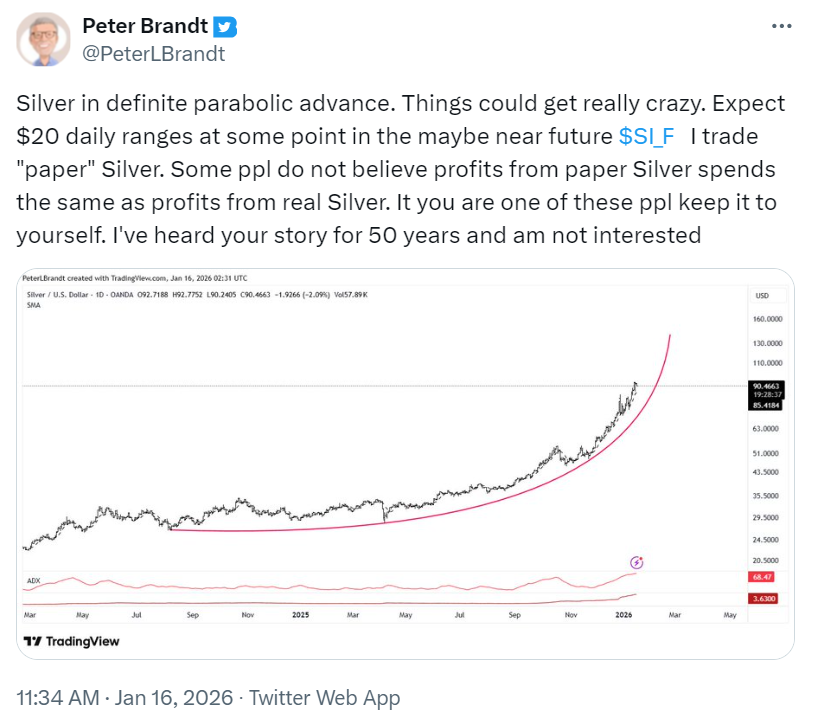Open the silver chart image

tap(400, 450)
